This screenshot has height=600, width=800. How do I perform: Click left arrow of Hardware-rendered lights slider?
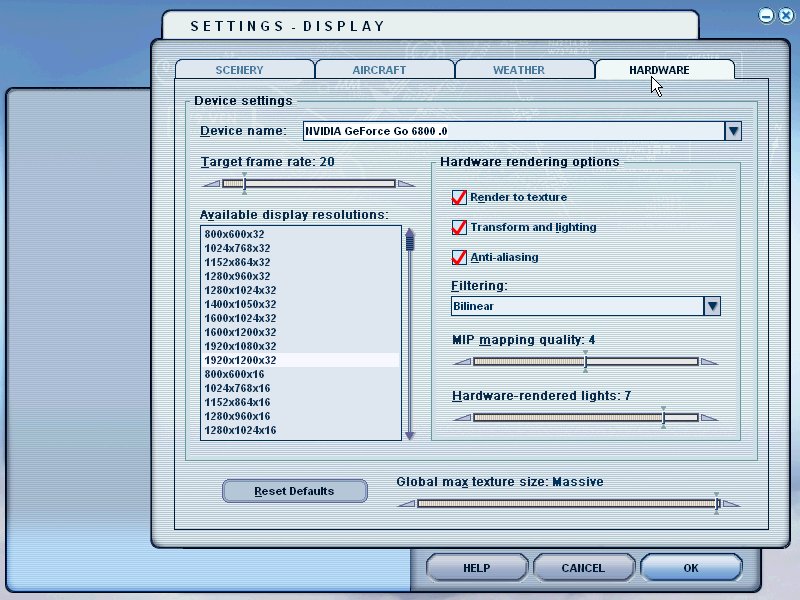click(461, 417)
